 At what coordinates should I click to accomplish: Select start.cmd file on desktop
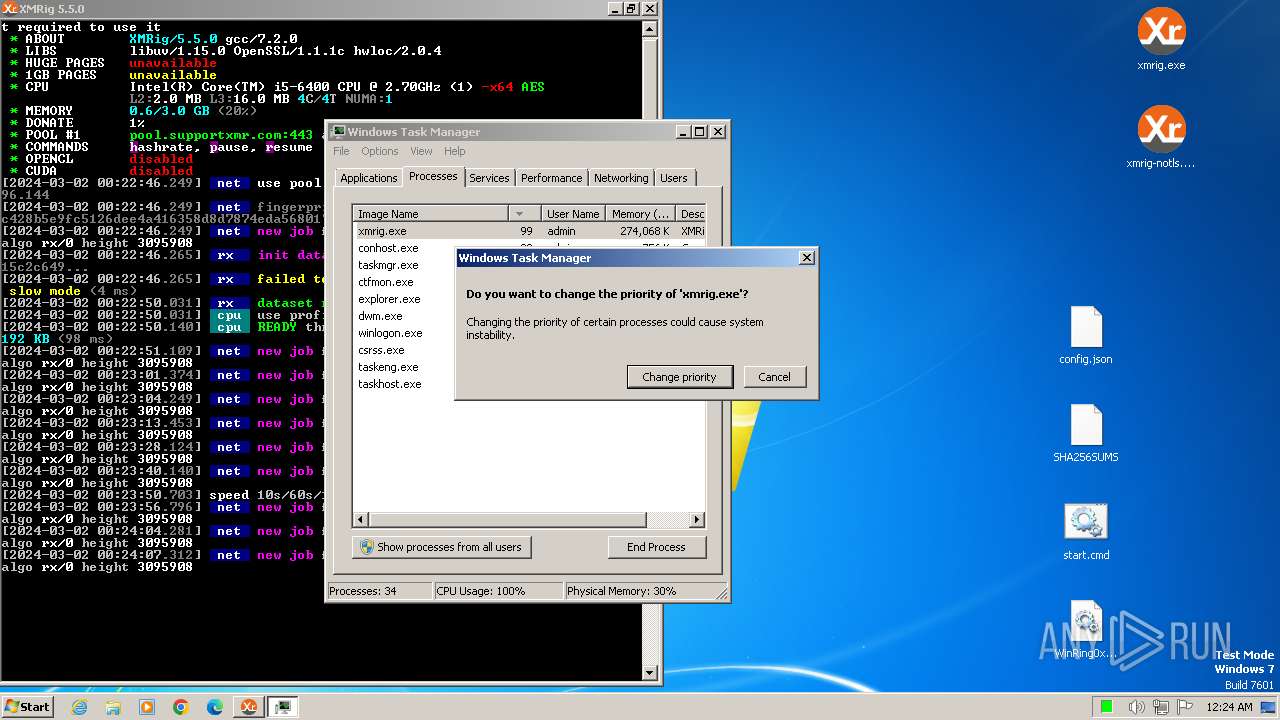click(1086, 532)
